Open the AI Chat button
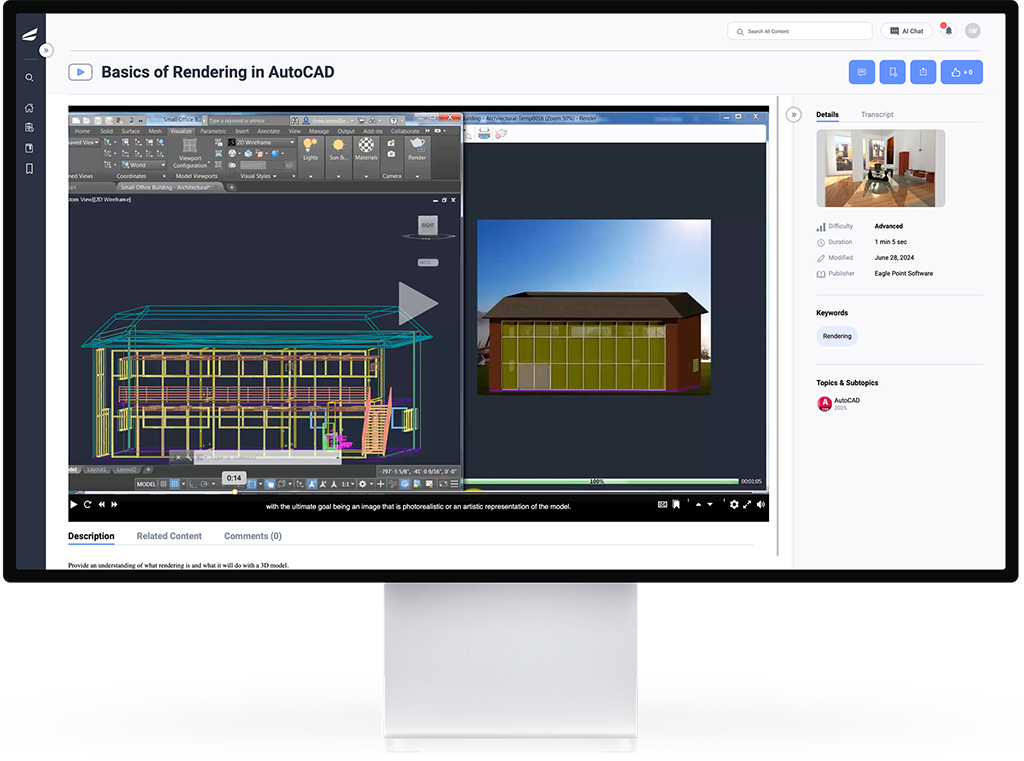This screenshot has height=761, width=1024. pyautogui.click(x=906, y=31)
